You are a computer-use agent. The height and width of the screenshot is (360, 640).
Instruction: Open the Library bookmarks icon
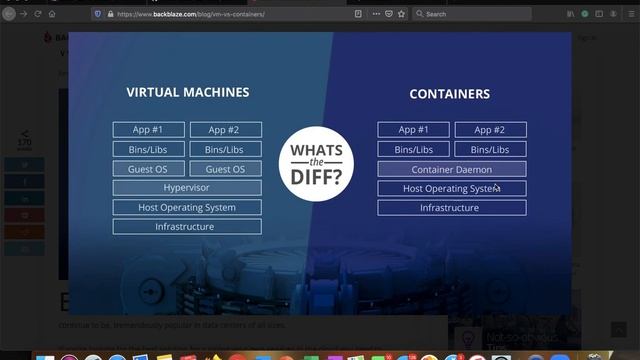click(571, 14)
